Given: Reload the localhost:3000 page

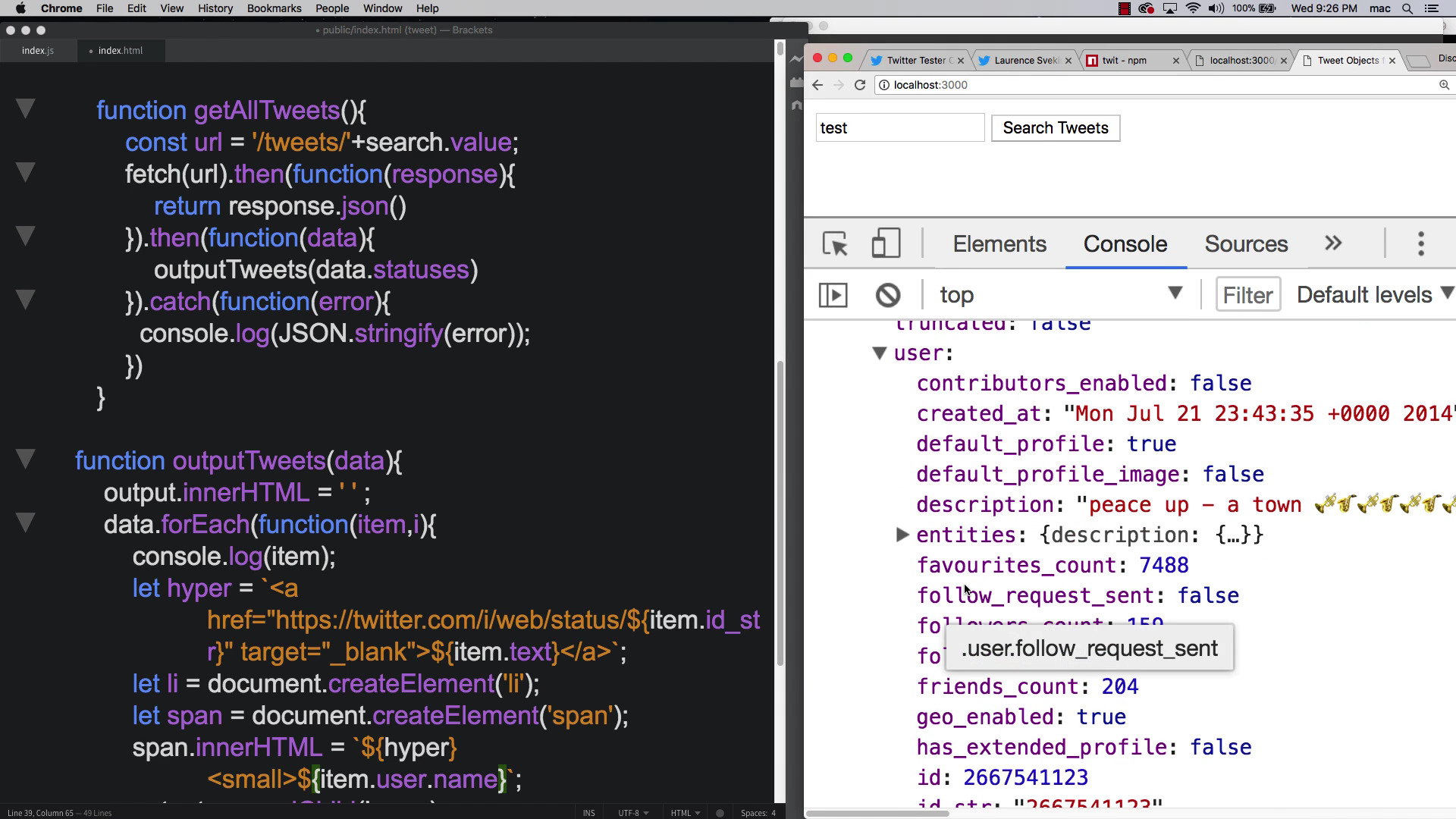Looking at the screenshot, I should [860, 85].
